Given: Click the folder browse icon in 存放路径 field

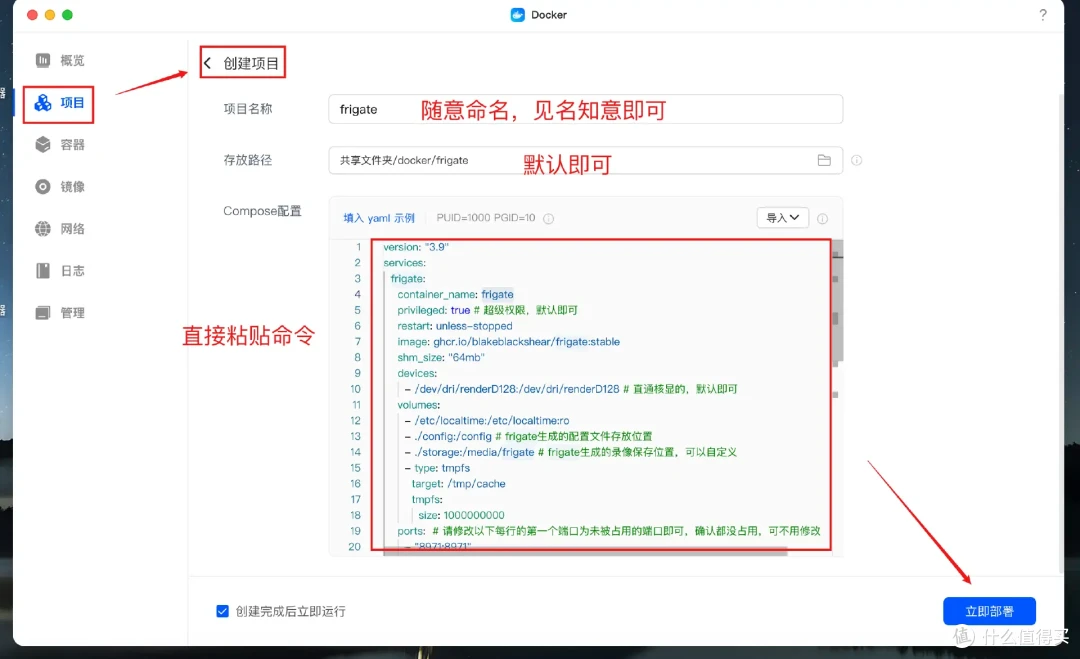Looking at the screenshot, I should pos(824,160).
